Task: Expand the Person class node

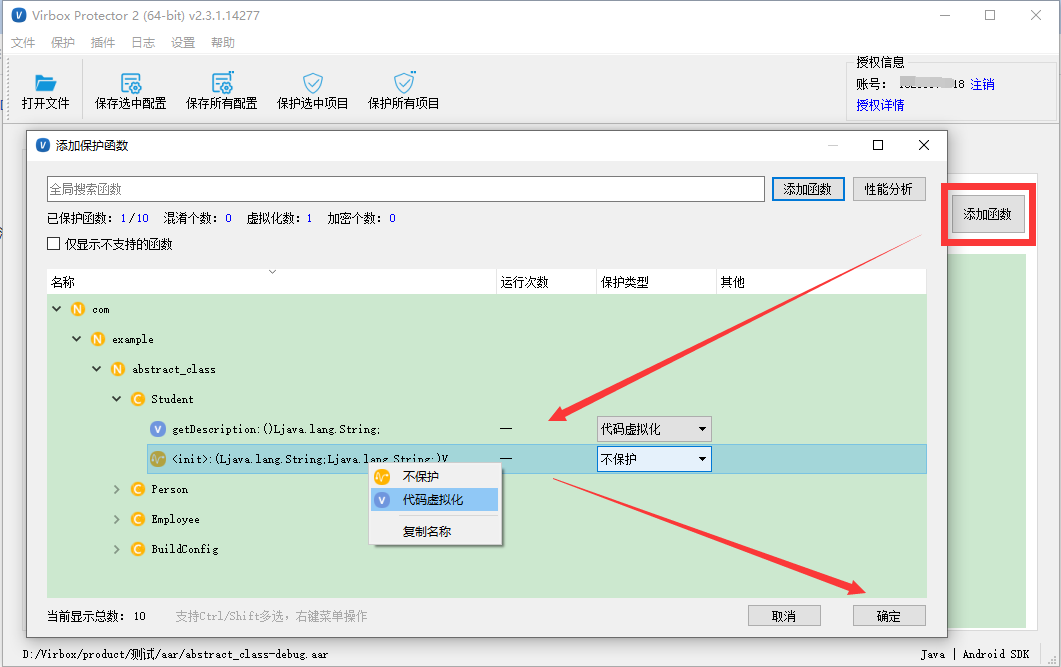Action: (116, 489)
